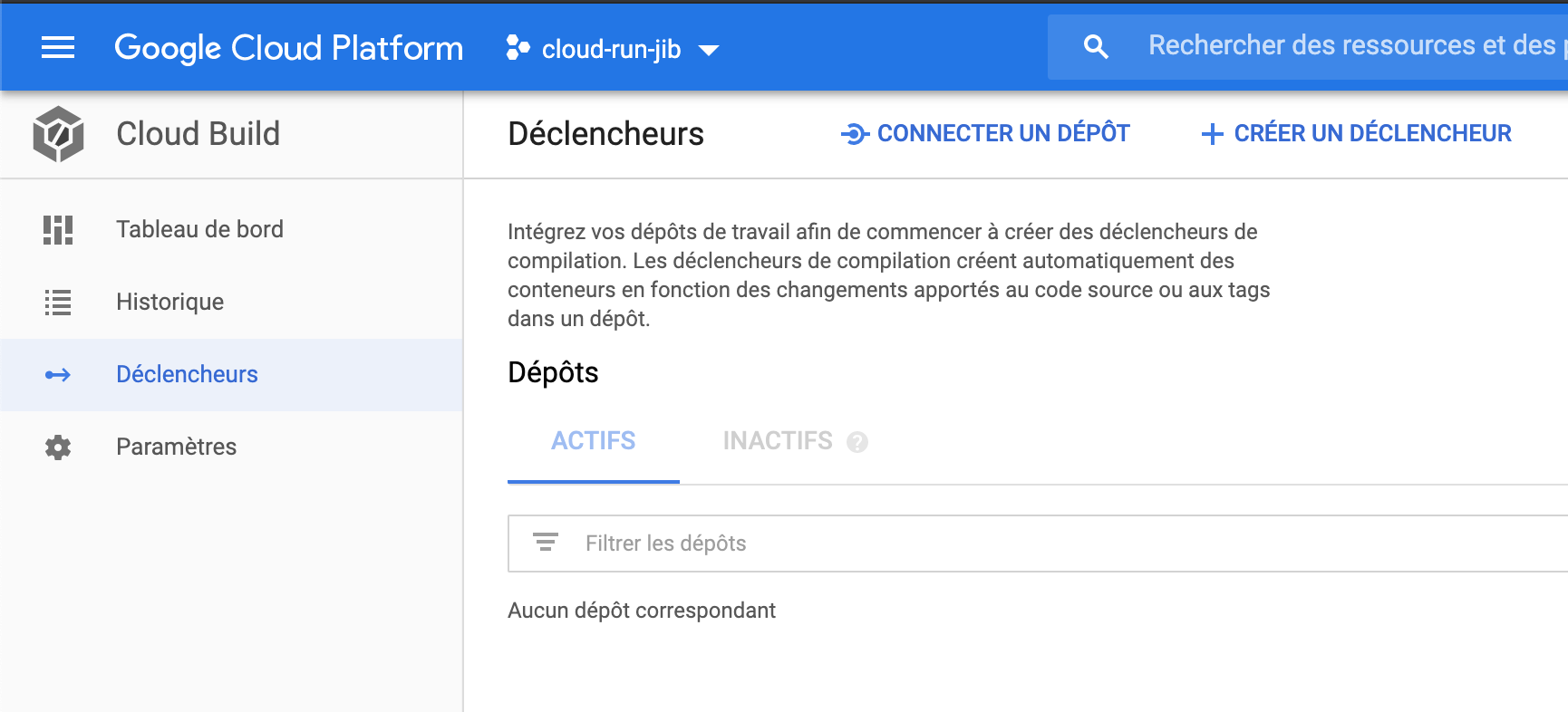Select the Aucun dépôt correspondant message
This screenshot has width=1568, height=712.
pyautogui.click(x=642, y=611)
